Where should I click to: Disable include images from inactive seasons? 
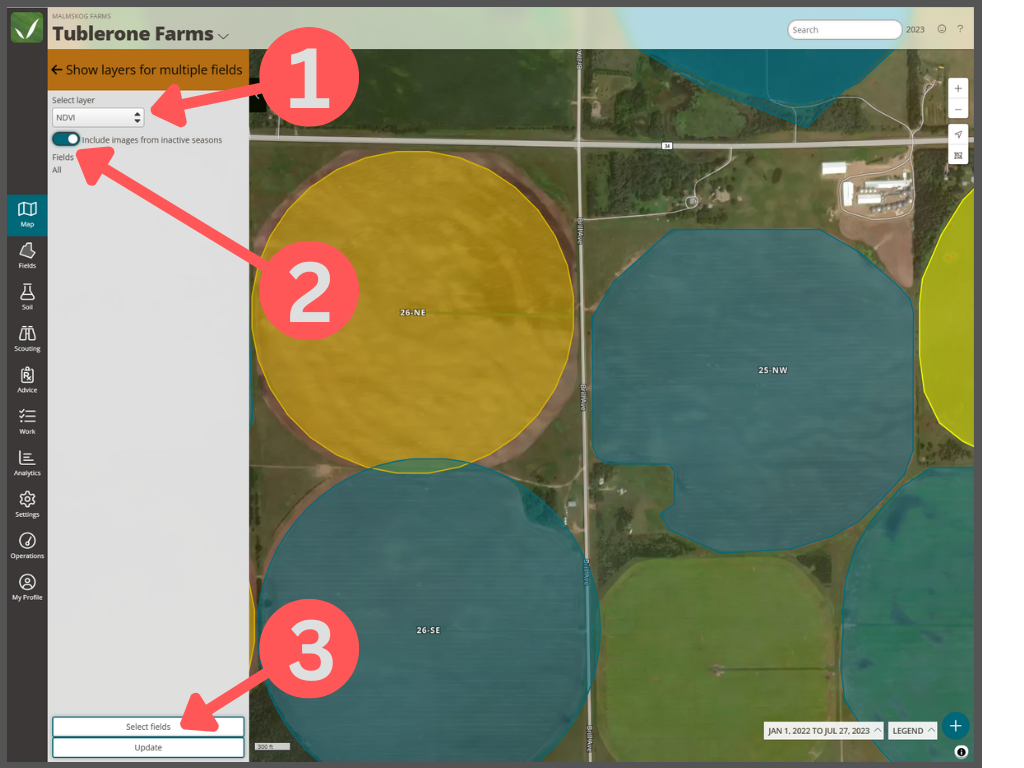(66, 139)
